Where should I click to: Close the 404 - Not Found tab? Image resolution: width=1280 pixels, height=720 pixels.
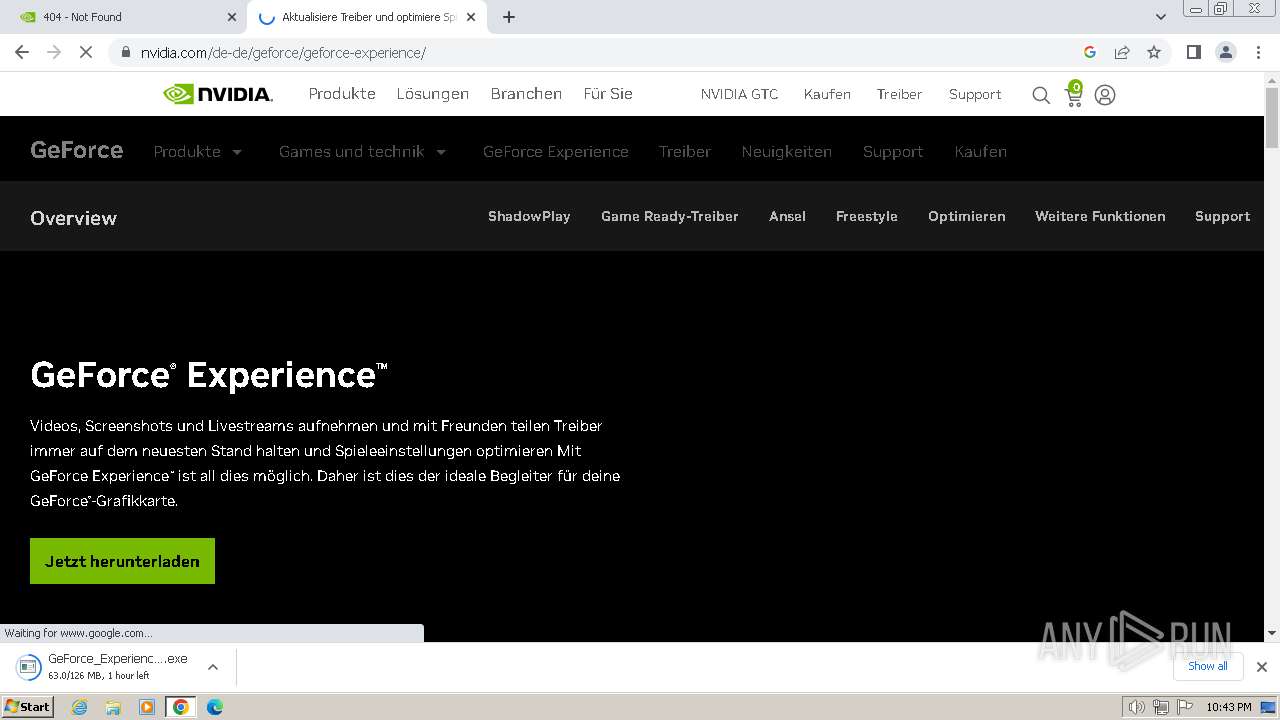point(232,17)
